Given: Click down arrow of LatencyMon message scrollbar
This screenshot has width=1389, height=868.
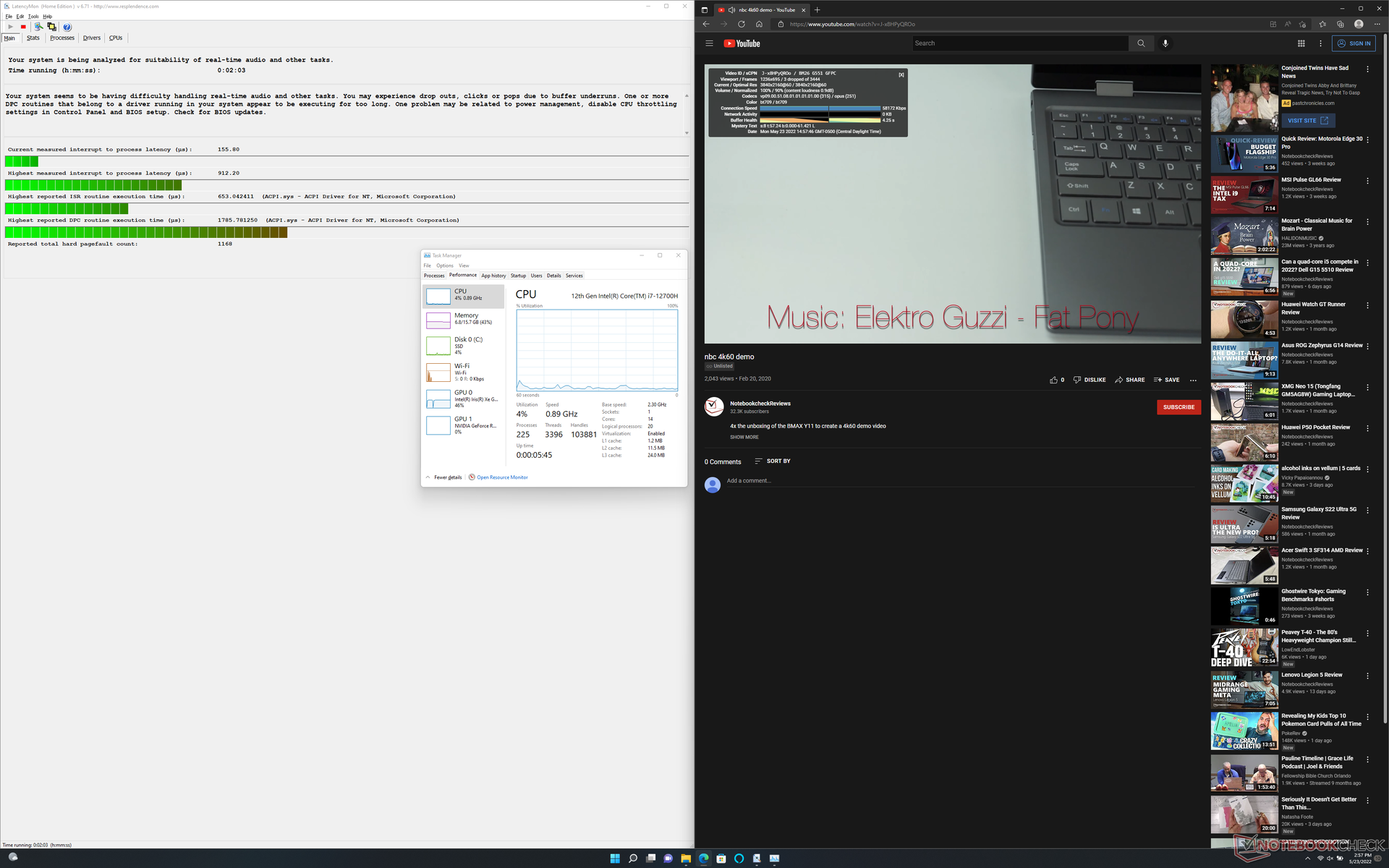Looking at the screenshot, I should pyautogui.click(x=687, y=133).
